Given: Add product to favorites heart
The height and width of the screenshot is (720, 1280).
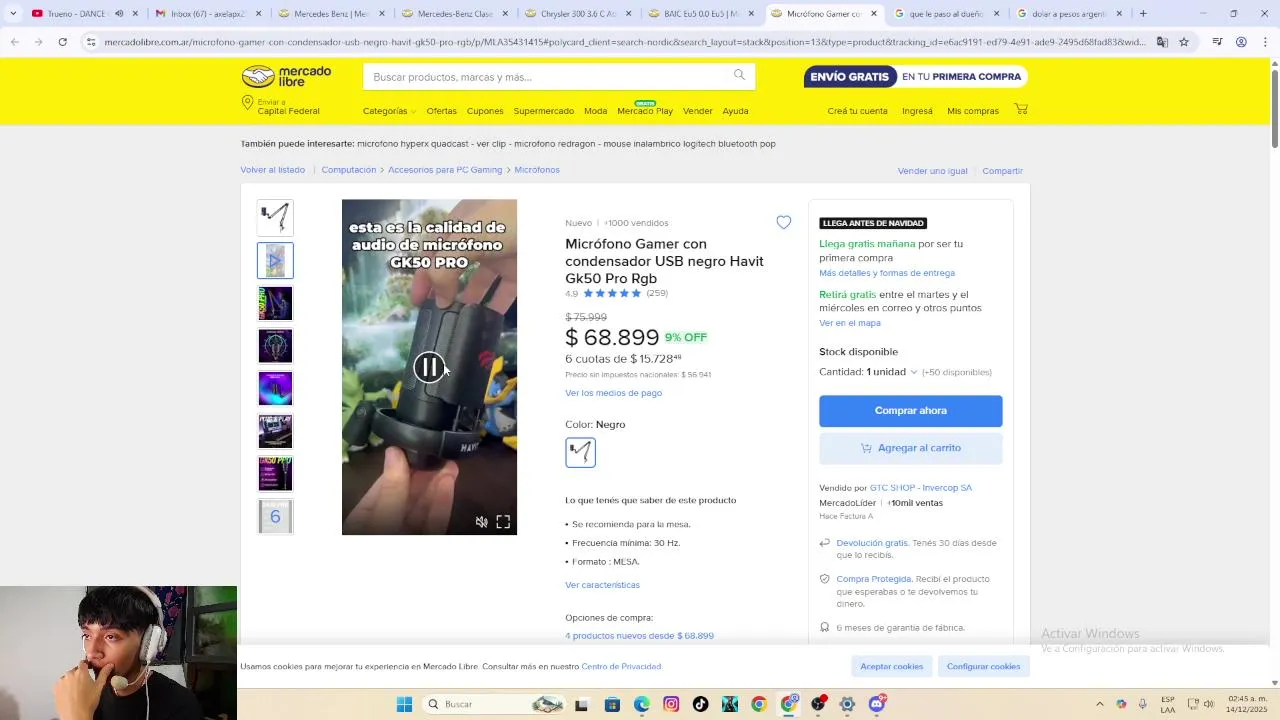Looking at the screenshot, I should click(x=784, y=223).
